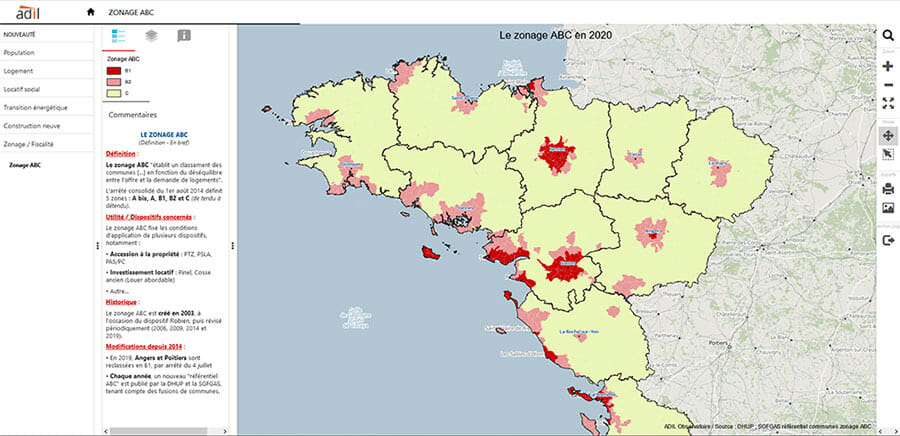Click the Poitiers label on the basemap
This screenshot has width=900, height=436.
coord(717,345)
